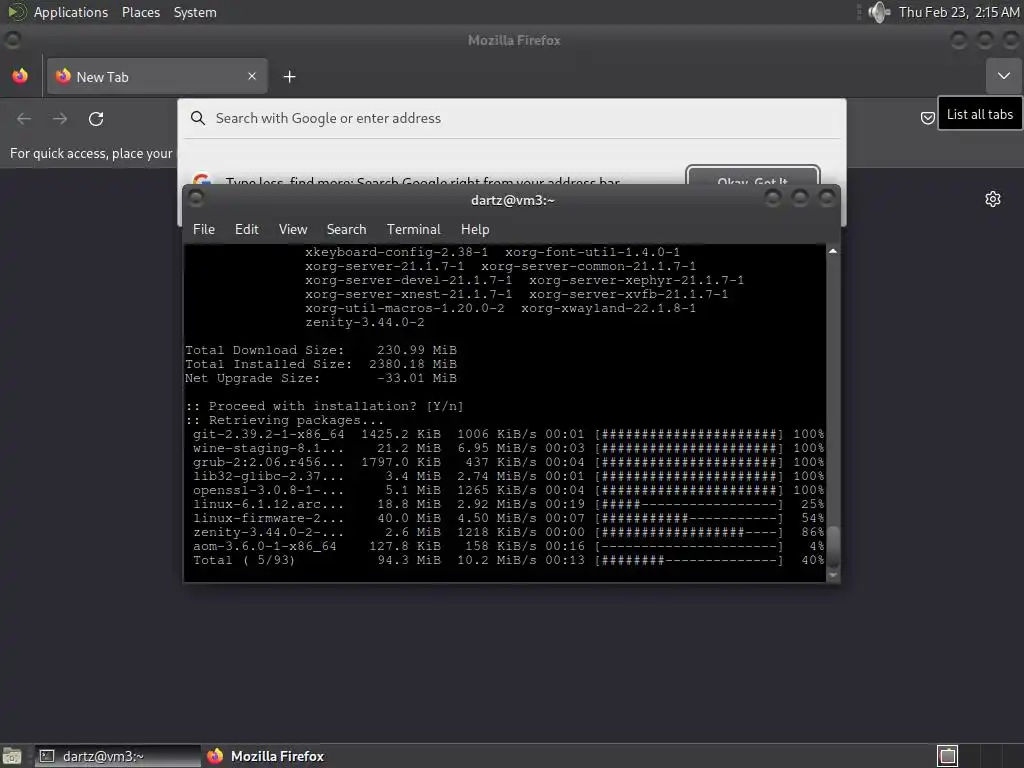
Task: Maximize the dartz@vm3 terminal window
Action: [x=800, y=198]
